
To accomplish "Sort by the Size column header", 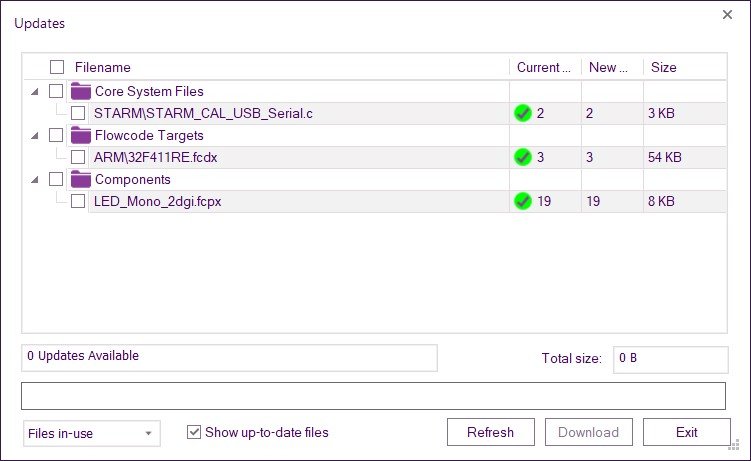I will (x=685, y=67).
